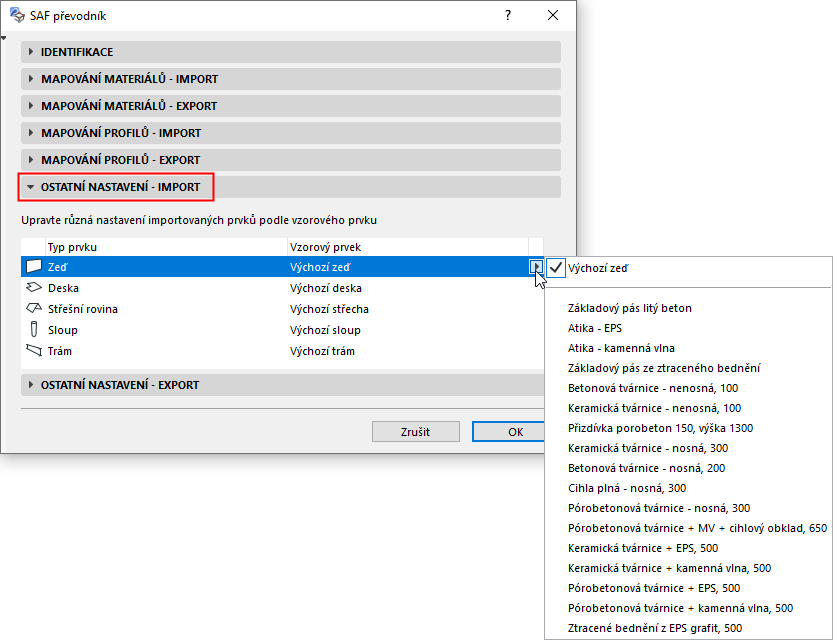Click the Výchozí zeď cell in the table
This screenshot has height=640, width=833.
(320, 267)
